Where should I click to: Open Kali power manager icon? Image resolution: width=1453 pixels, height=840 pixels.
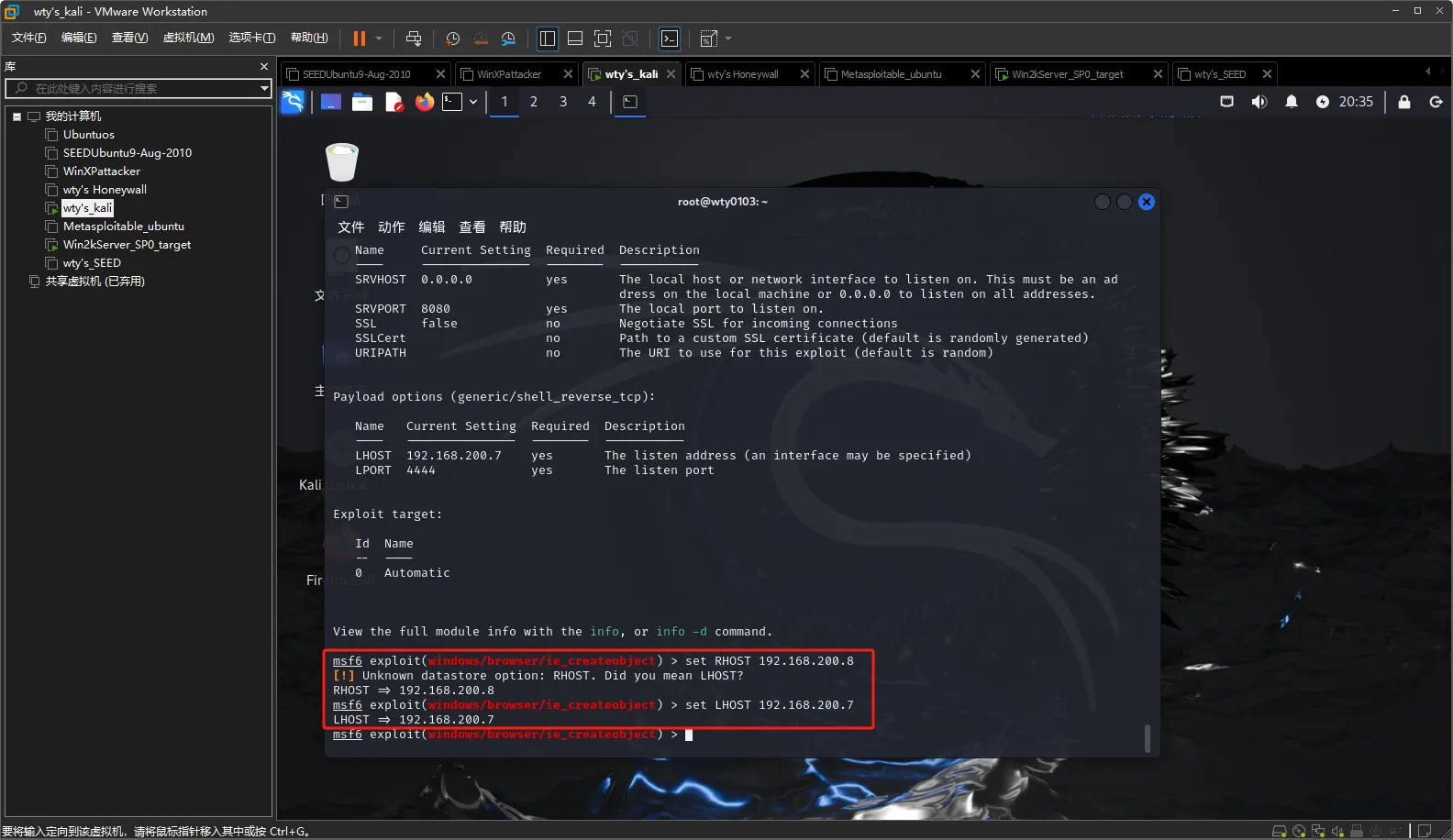click(1322, 102)
